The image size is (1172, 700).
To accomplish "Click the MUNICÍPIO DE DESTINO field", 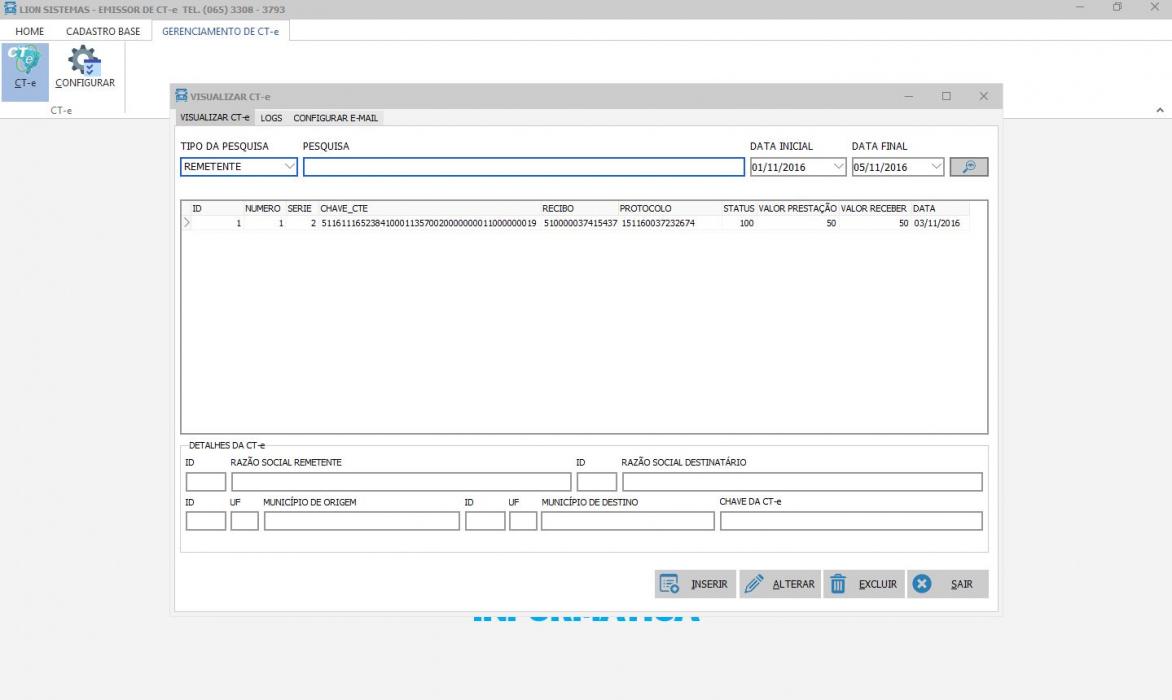I will pos(628,521).
